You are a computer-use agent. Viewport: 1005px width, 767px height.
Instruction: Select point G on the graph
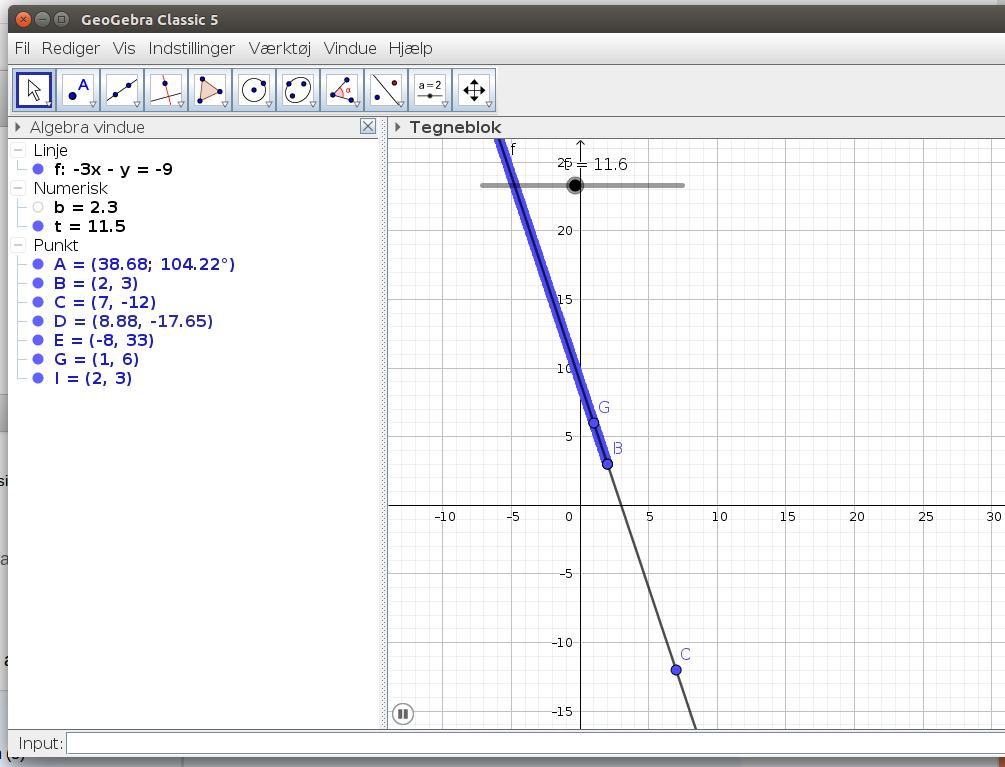(x=594, y=423)
